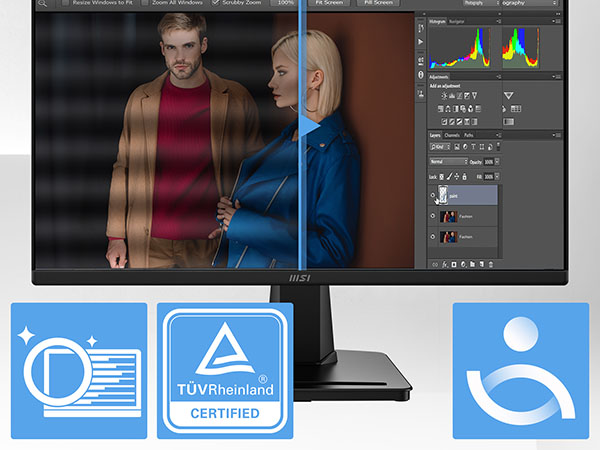This screenshot has width=600, height=450.
Task: Click Create new layer icon
Action: [482, 264]
